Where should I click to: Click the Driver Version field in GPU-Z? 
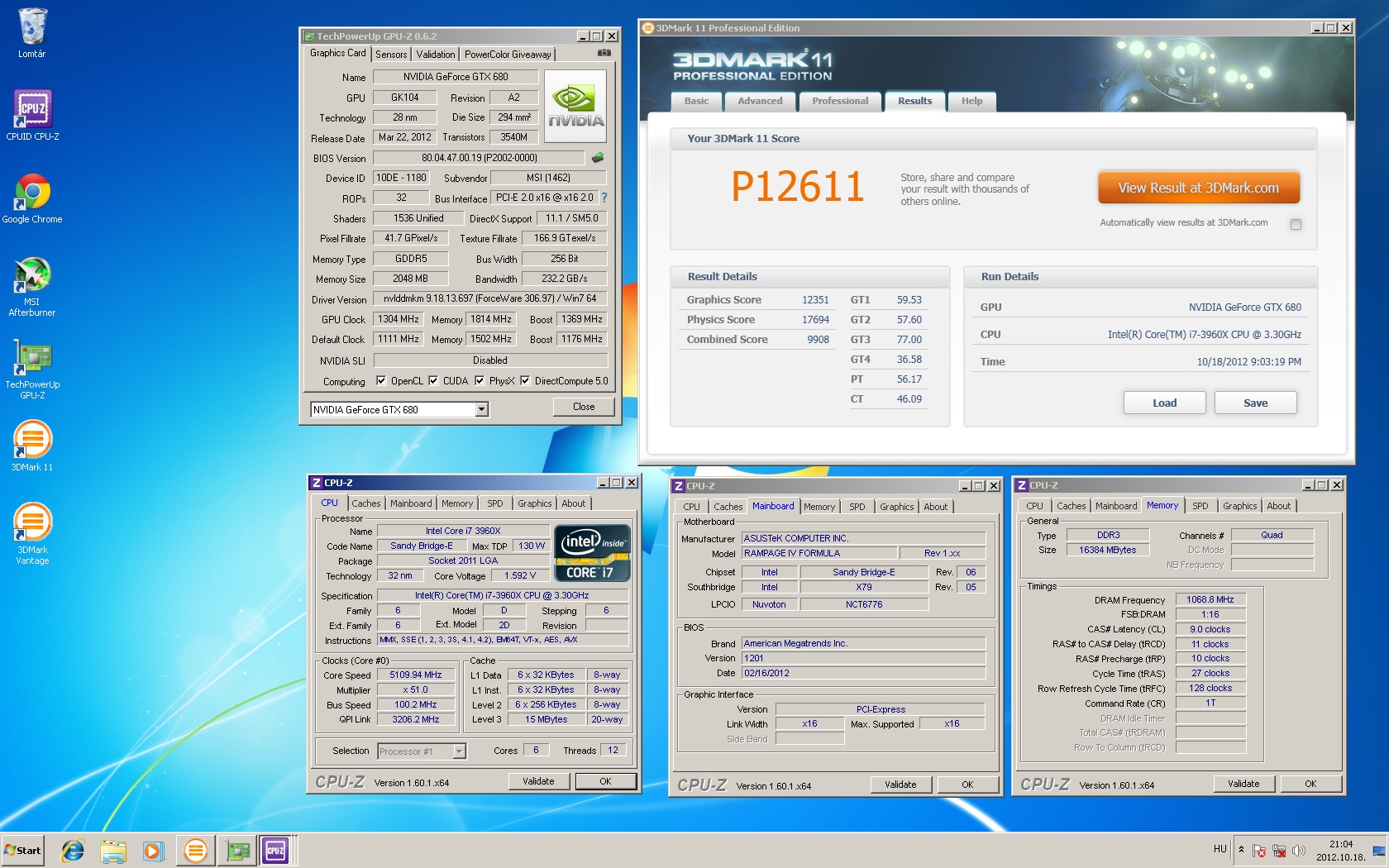[x=489, y=298]
